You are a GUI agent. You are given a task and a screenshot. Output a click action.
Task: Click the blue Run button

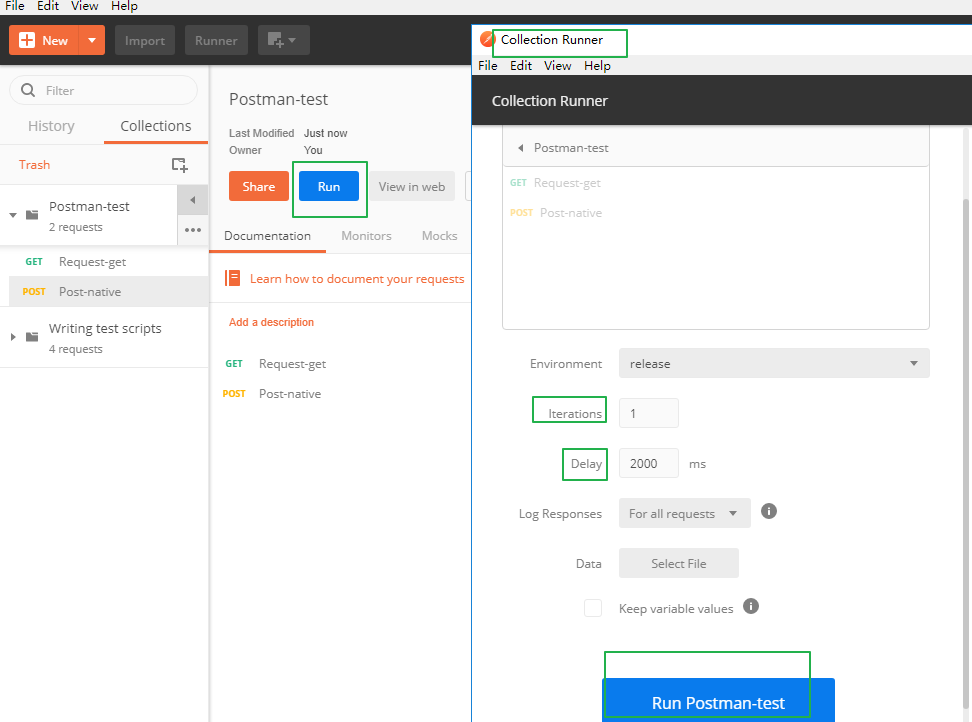coord(329,187)
